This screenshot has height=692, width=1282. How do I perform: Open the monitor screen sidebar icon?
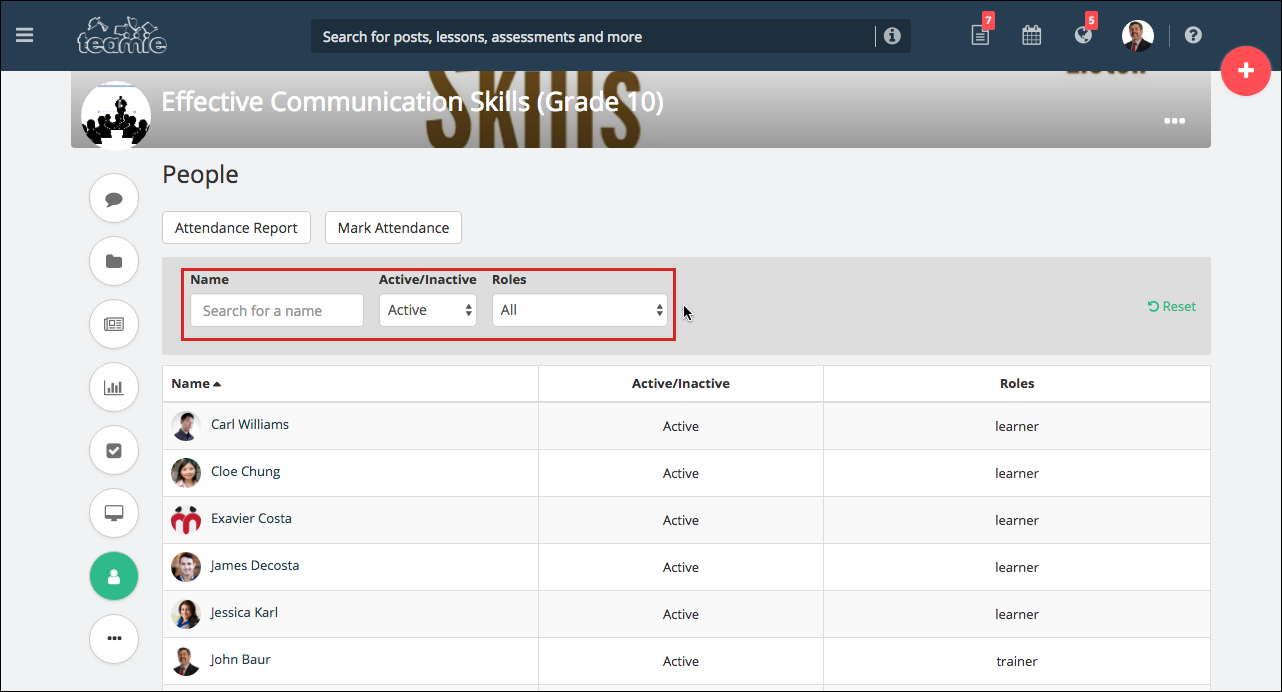[x=114, y=513]
